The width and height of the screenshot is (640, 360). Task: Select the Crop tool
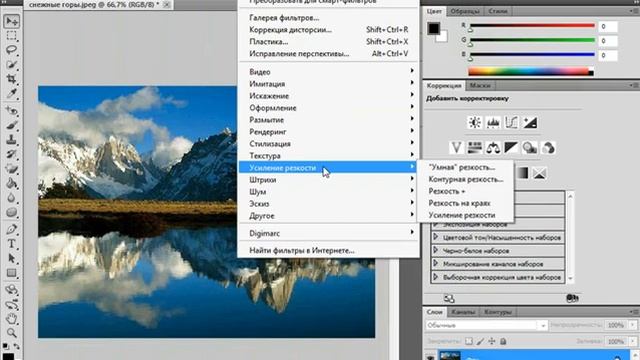coord(11,79)
